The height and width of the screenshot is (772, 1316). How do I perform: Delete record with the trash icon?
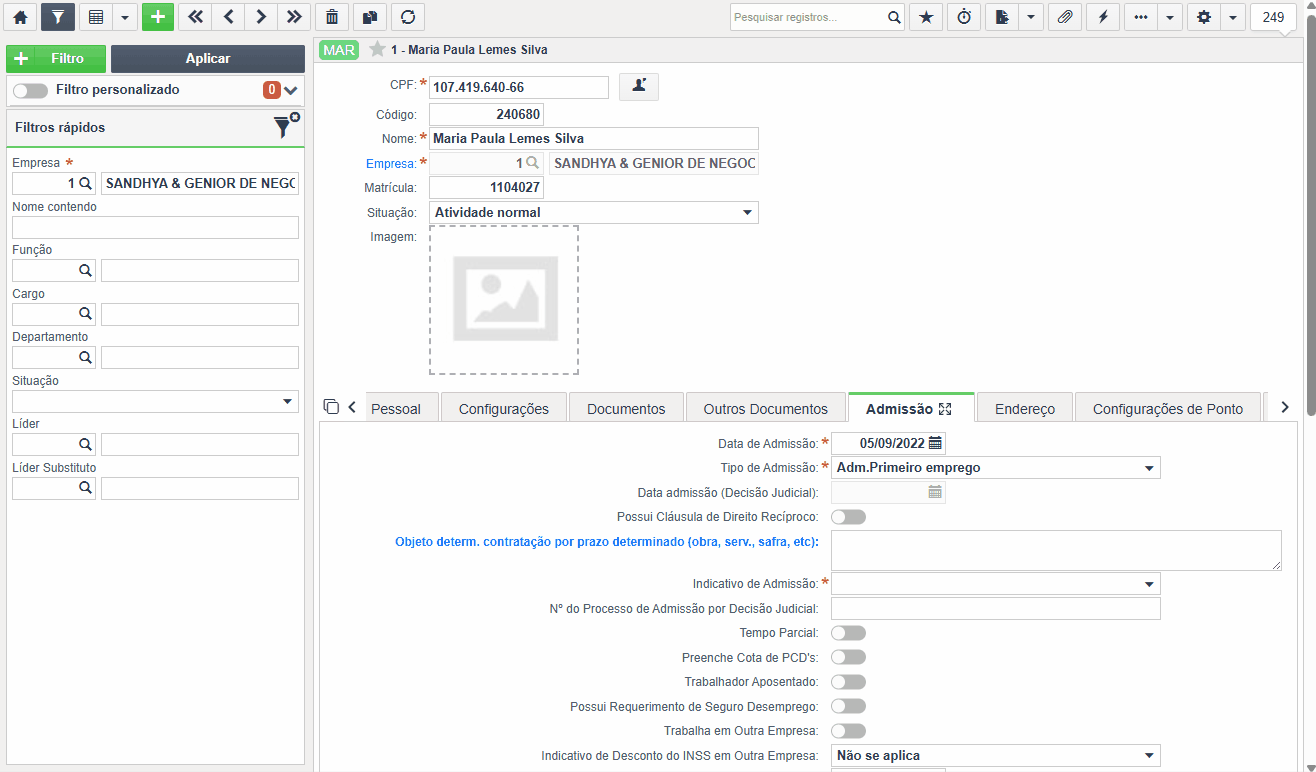332,17
